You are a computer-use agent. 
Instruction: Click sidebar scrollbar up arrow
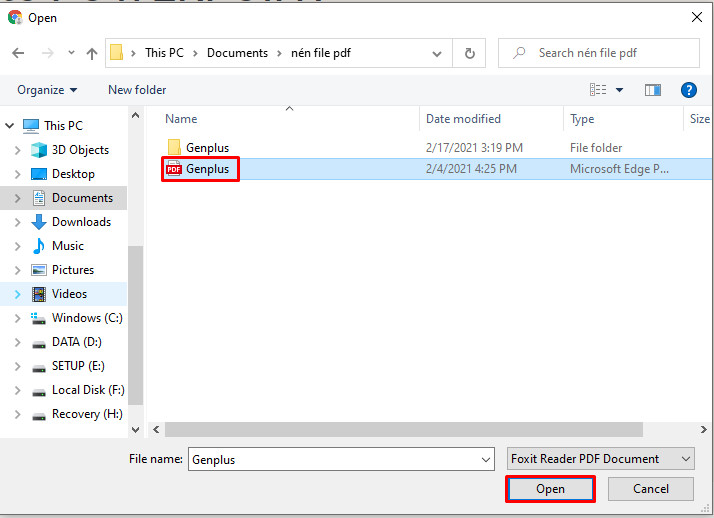coord(135,115)
